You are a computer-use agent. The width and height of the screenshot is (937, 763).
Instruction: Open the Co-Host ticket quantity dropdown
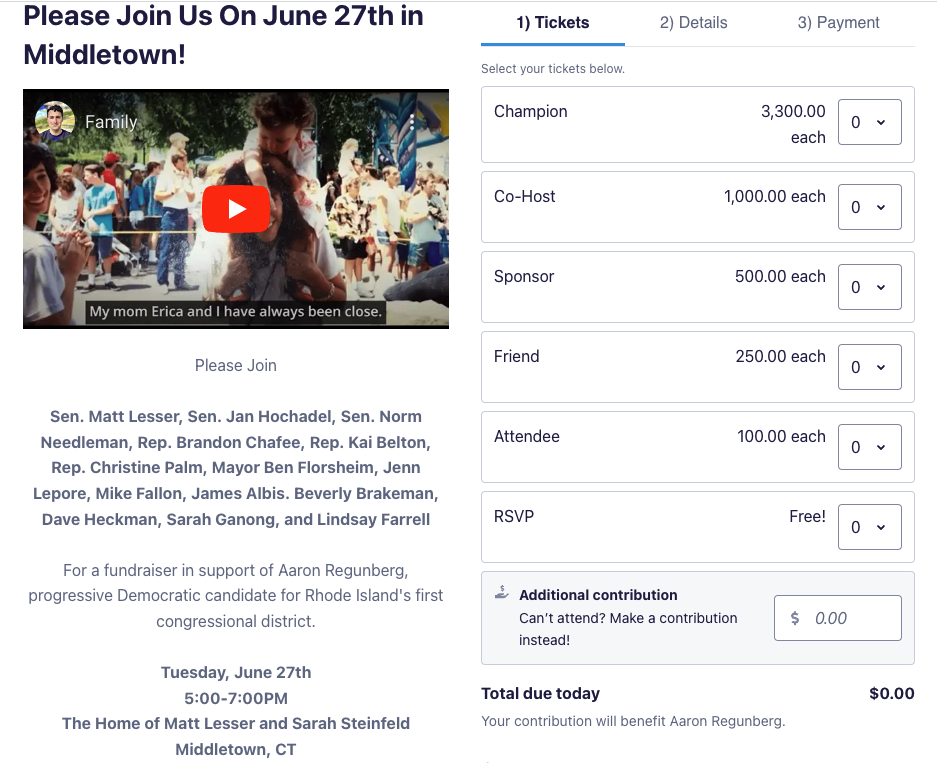coord(869,207)
